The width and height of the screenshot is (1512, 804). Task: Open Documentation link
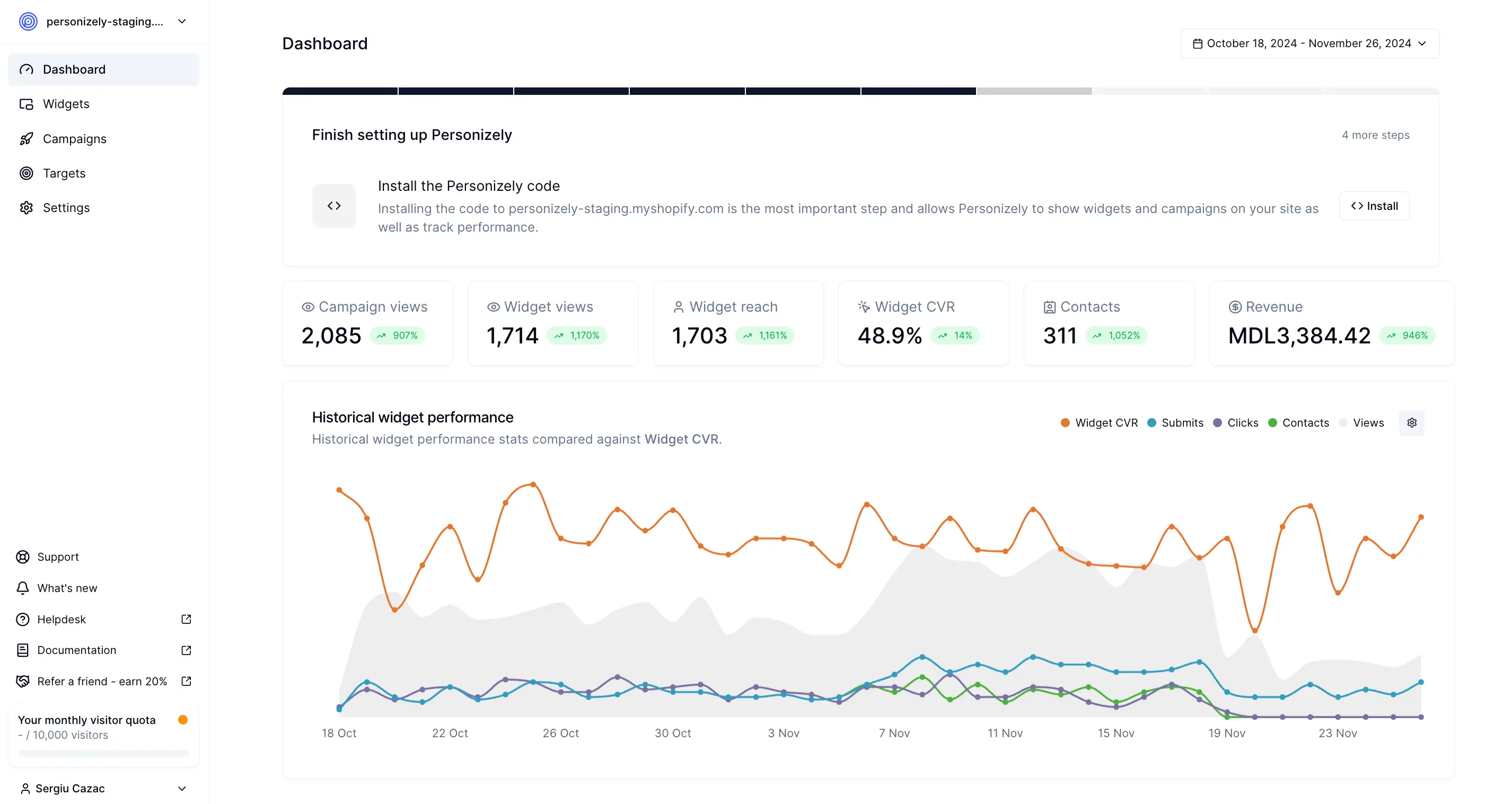[x=103, y=650]
